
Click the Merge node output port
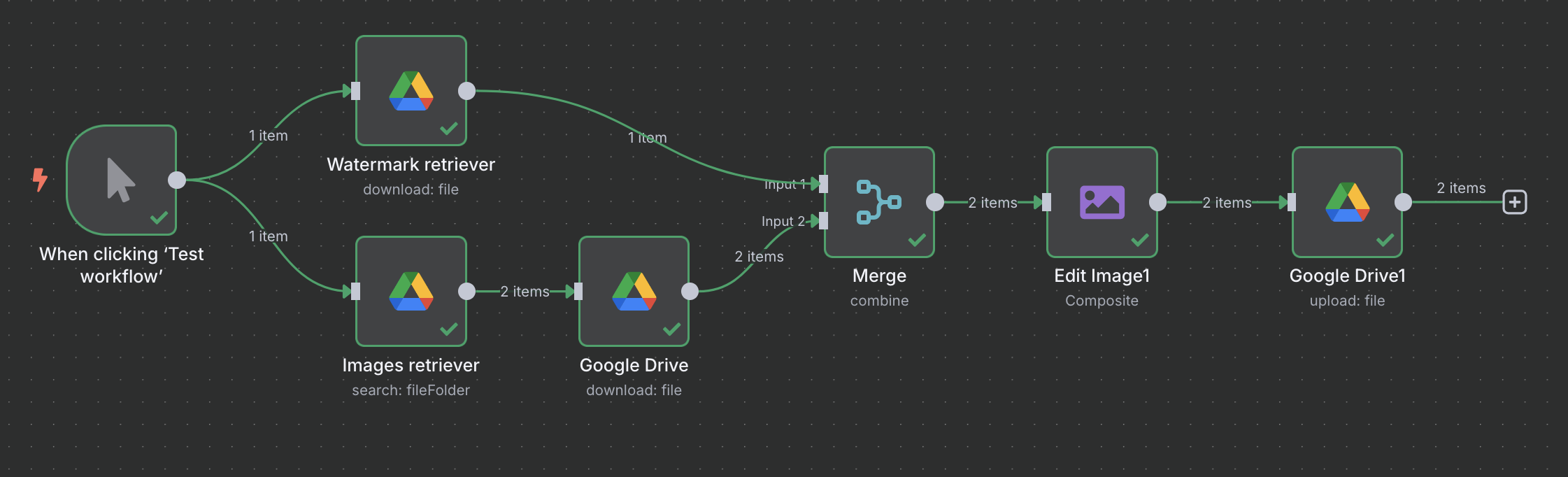935,202
